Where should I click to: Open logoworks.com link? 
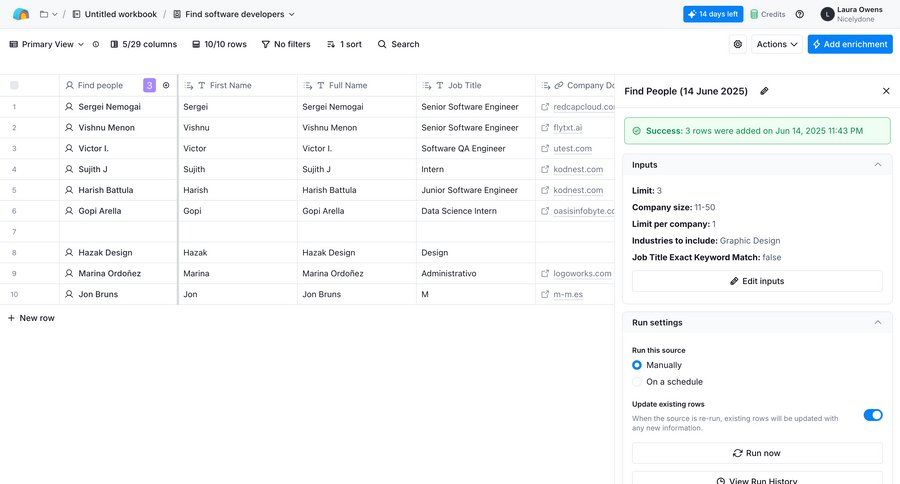(x=582, y=273)
